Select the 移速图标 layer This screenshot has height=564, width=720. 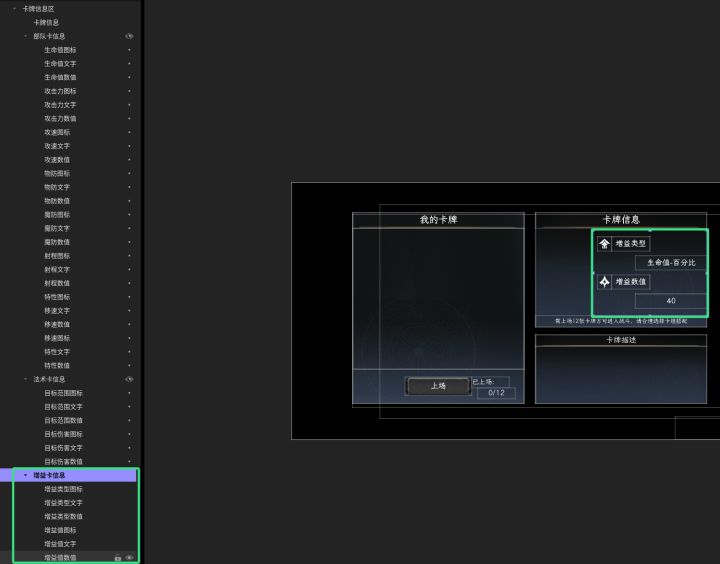click(x=57, y=338)
